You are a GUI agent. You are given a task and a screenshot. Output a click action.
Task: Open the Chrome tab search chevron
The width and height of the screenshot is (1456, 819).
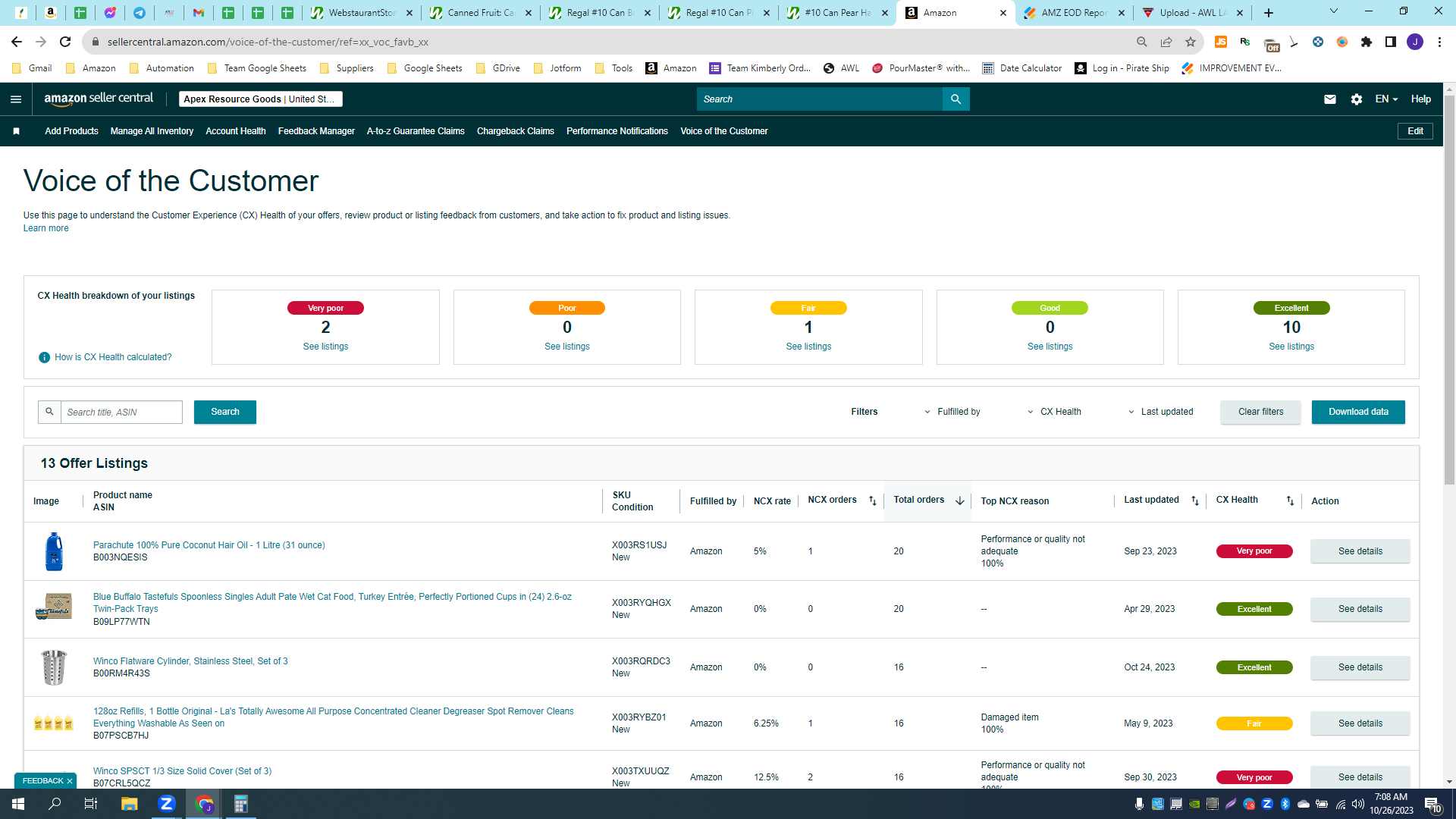1334,11
